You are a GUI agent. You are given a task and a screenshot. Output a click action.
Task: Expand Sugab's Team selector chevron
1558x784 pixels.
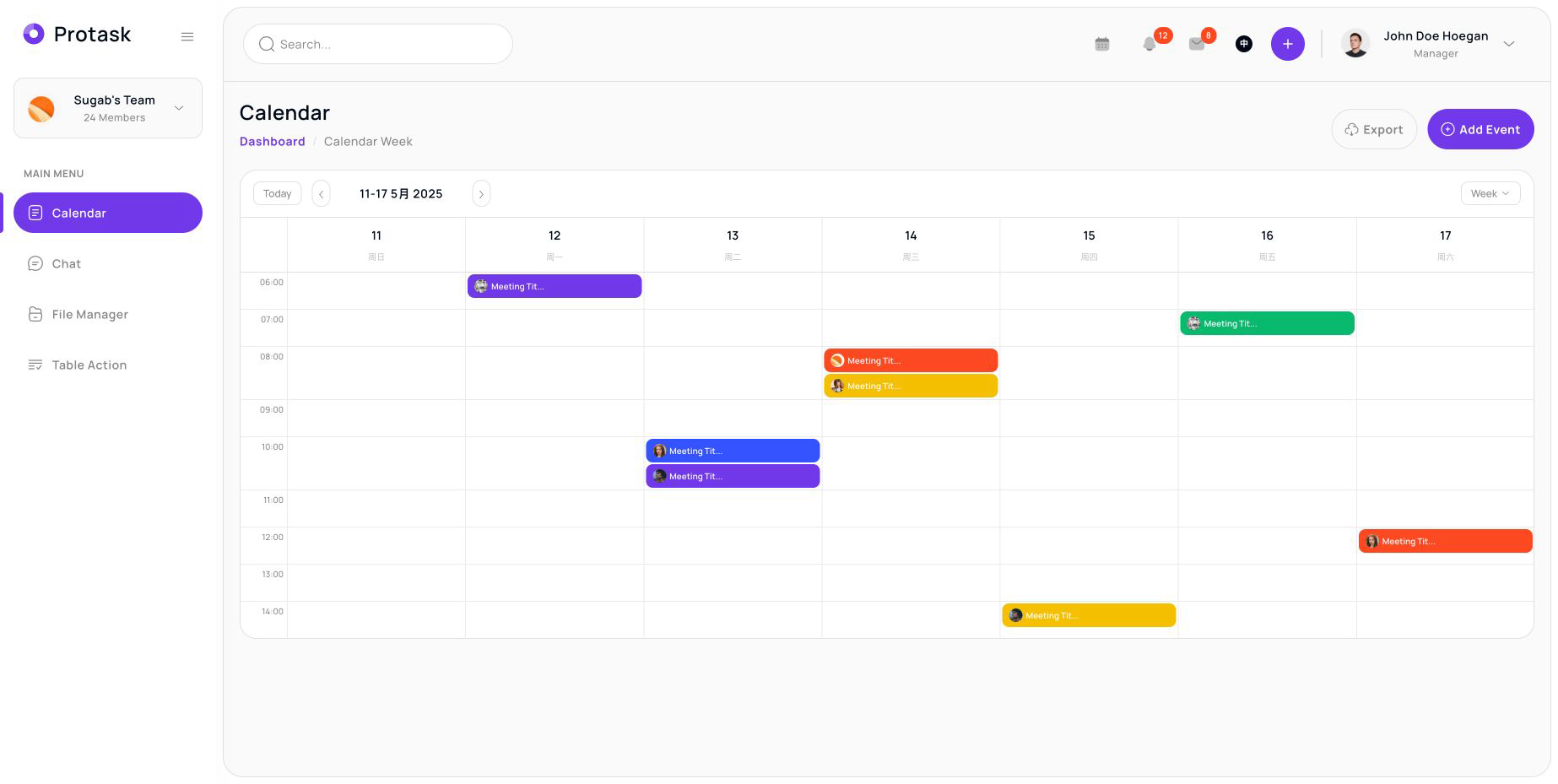(179, 108)
